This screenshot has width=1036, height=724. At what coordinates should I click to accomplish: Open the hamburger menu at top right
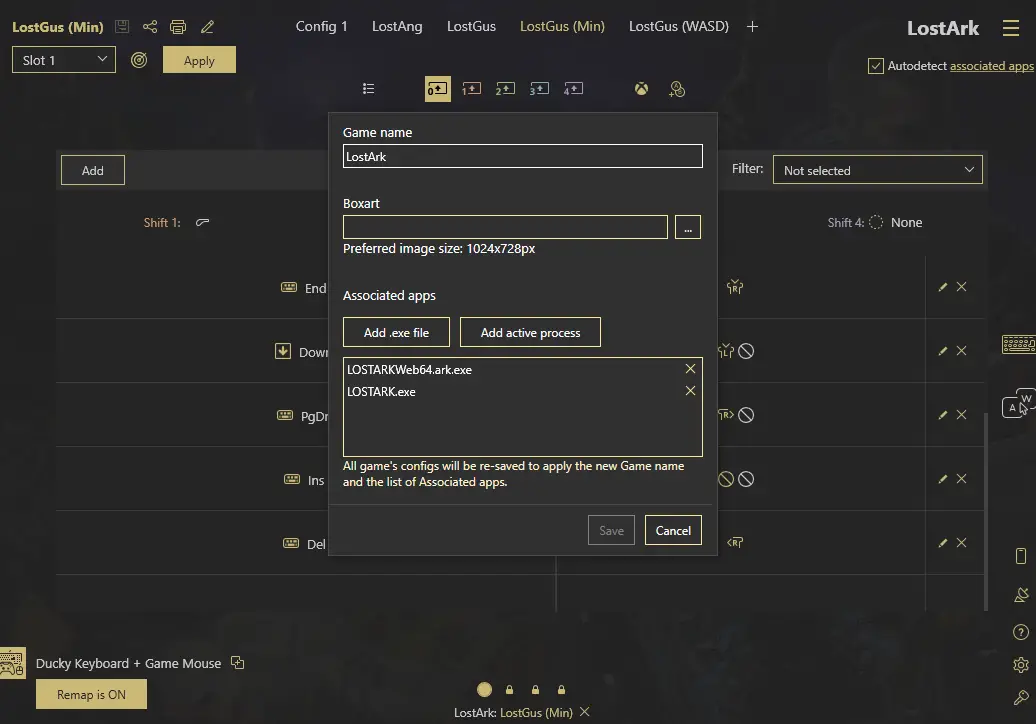1010,28
